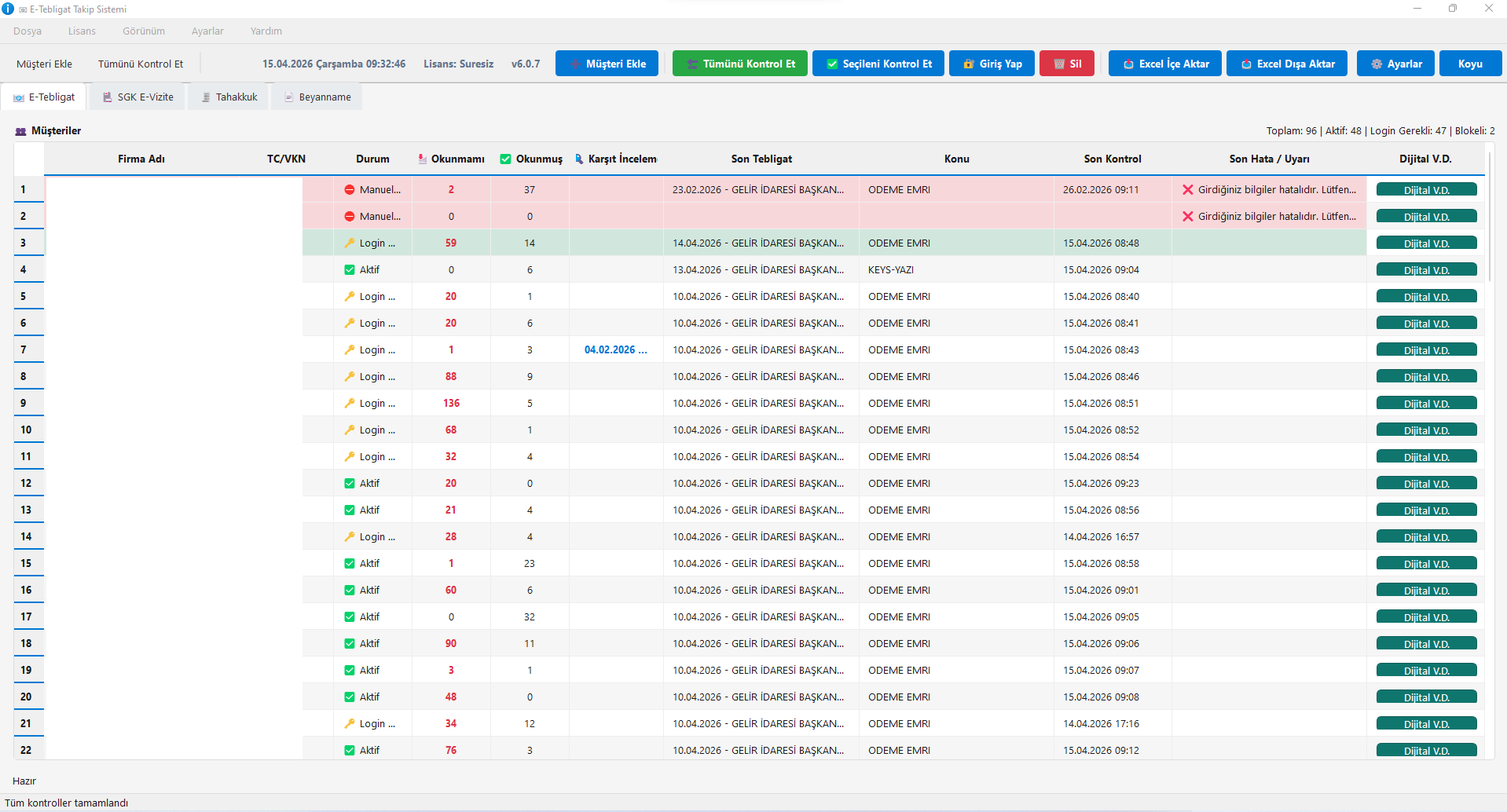The height and width of the screenshot is (812, 1507).
Task: Open the Lisans menu
Action: tap(82, 31)
